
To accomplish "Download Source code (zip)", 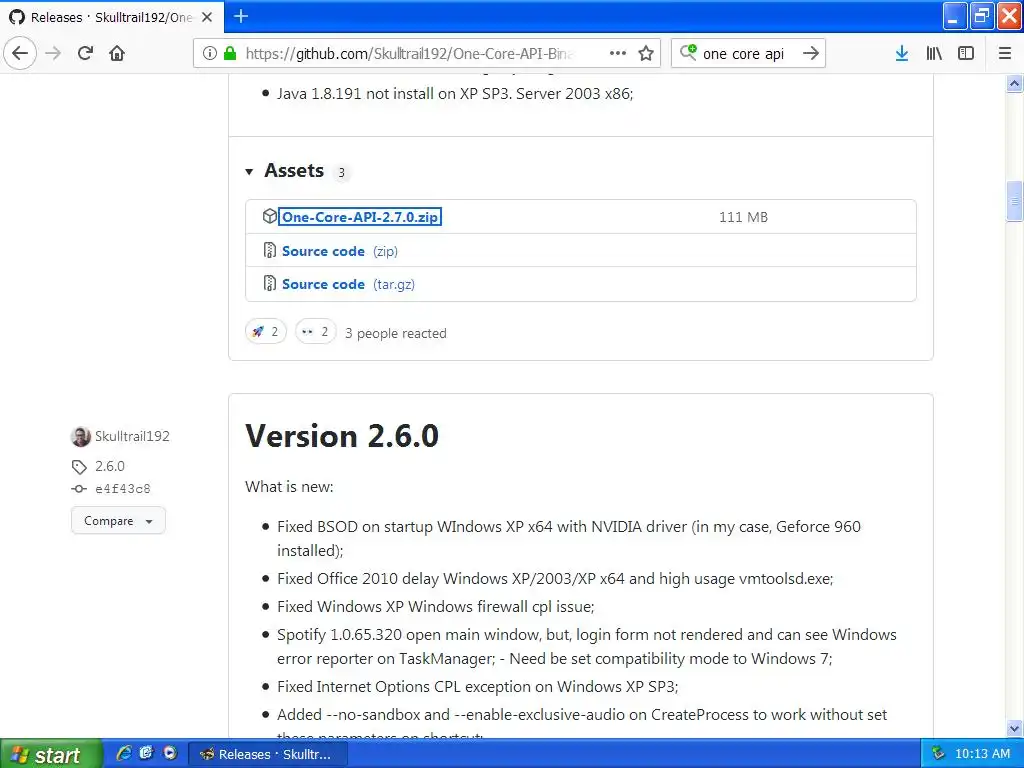I will point(340,251).
